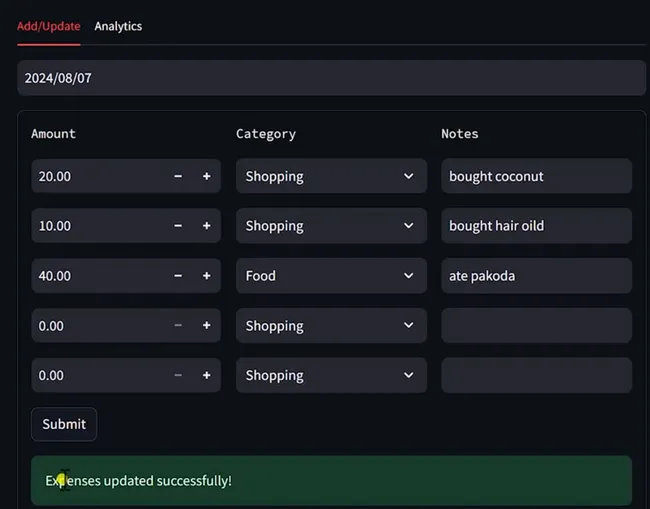This screenshot has height=509, width=650.
Task: Edit the 'ate pakoda' notes field
Action: click(536, 276)
